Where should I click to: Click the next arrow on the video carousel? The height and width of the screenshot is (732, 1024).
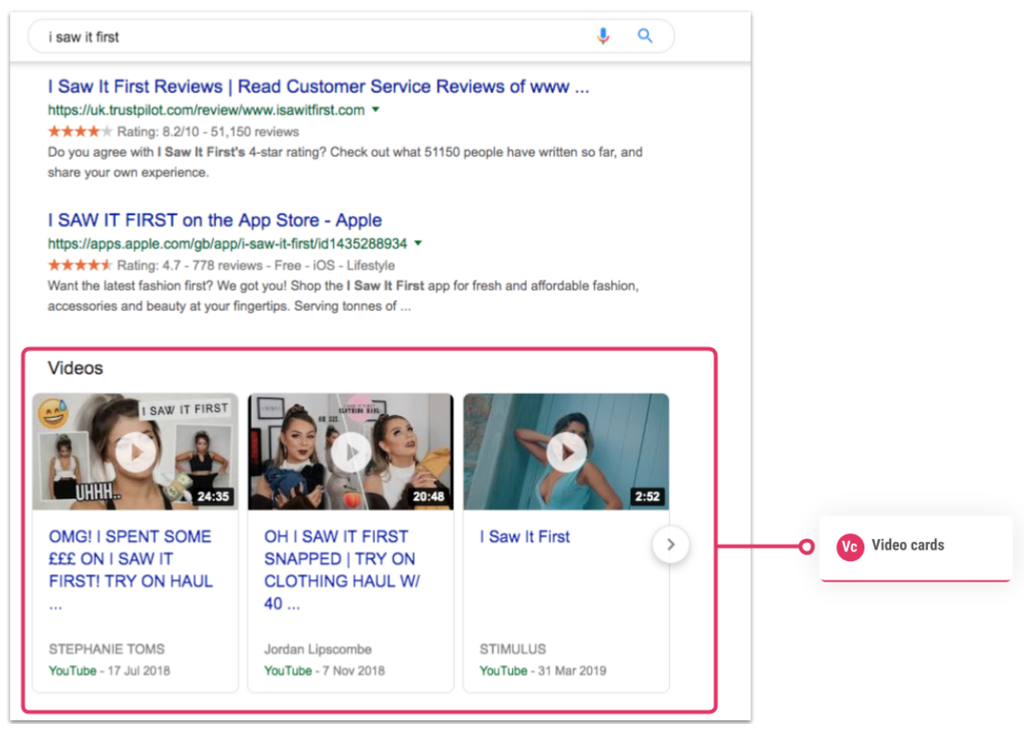tap(671, 545)
